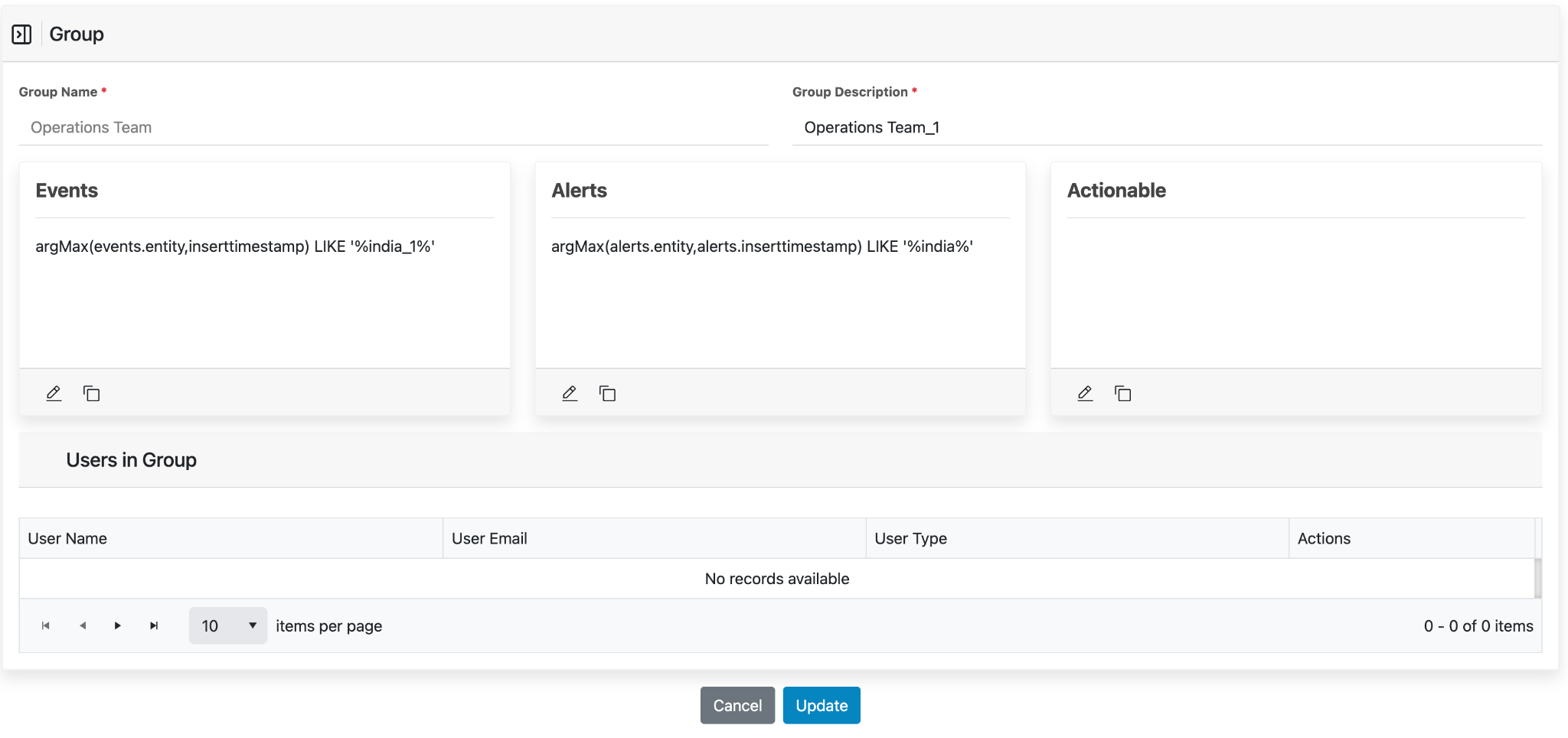
Task: Copy the Alerts filter expression
Action: (608, 393)
